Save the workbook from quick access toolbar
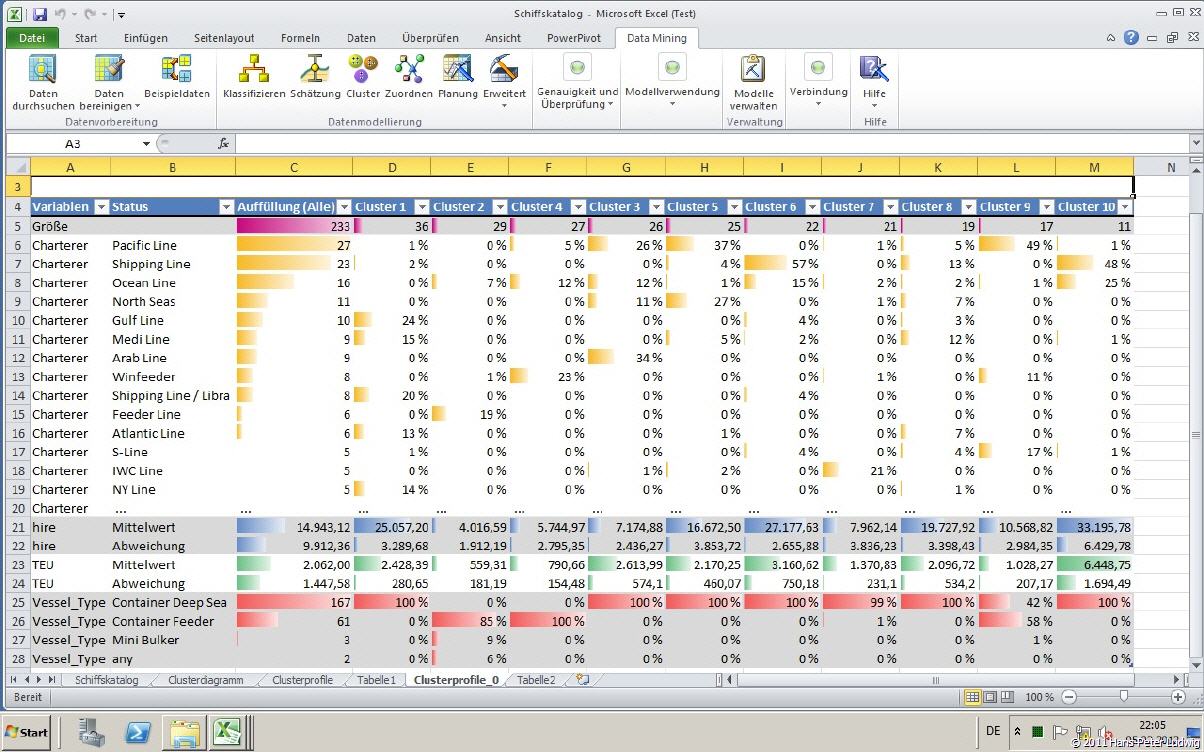The height and width of the screenshot is (752, 1204). (x=40, y=15)
